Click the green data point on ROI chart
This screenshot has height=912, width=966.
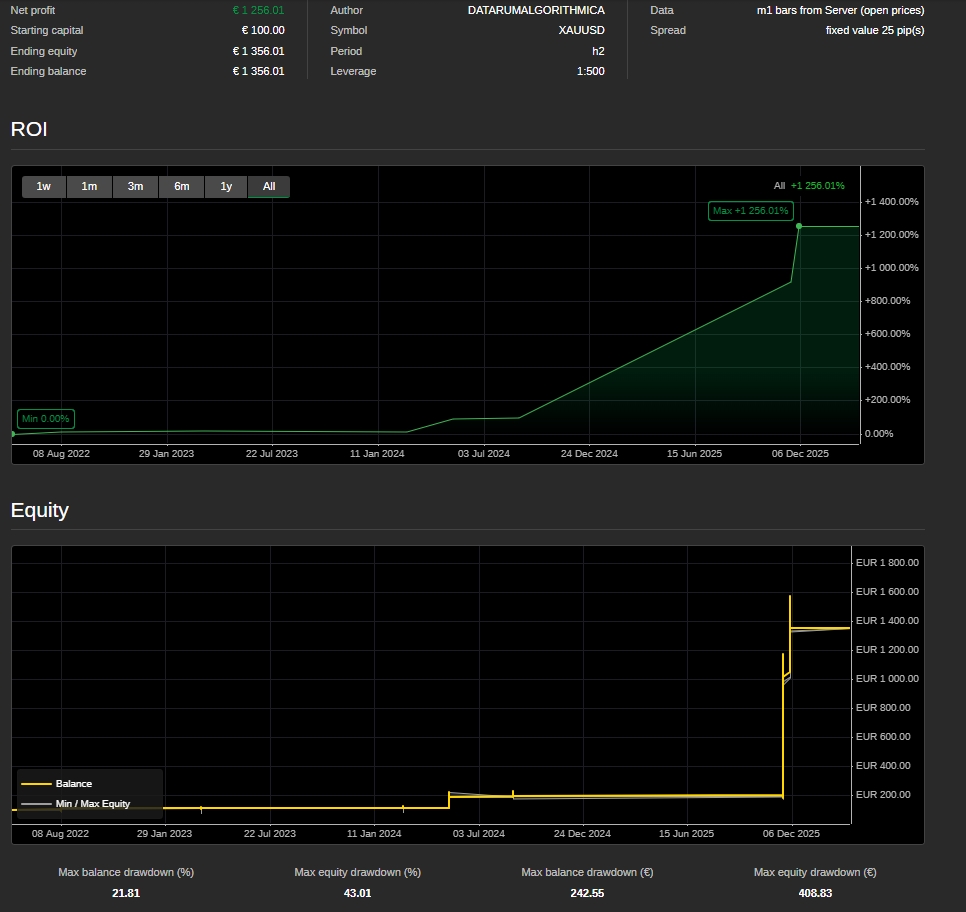click(x=800, y=227)
